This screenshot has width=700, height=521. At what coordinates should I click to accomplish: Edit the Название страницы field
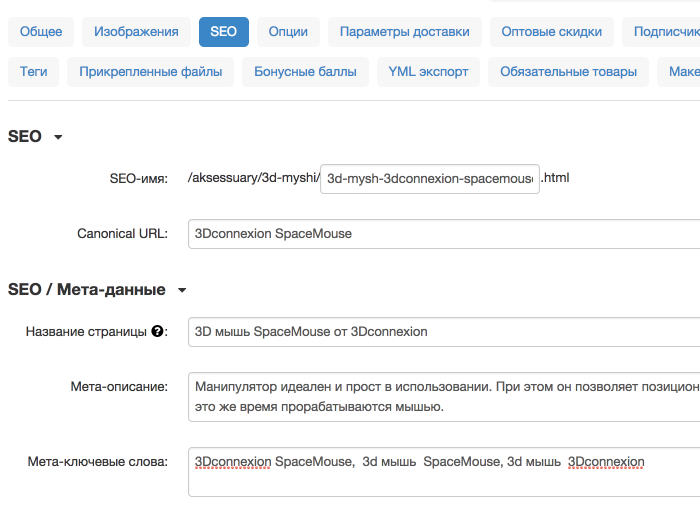pos(444,332)
